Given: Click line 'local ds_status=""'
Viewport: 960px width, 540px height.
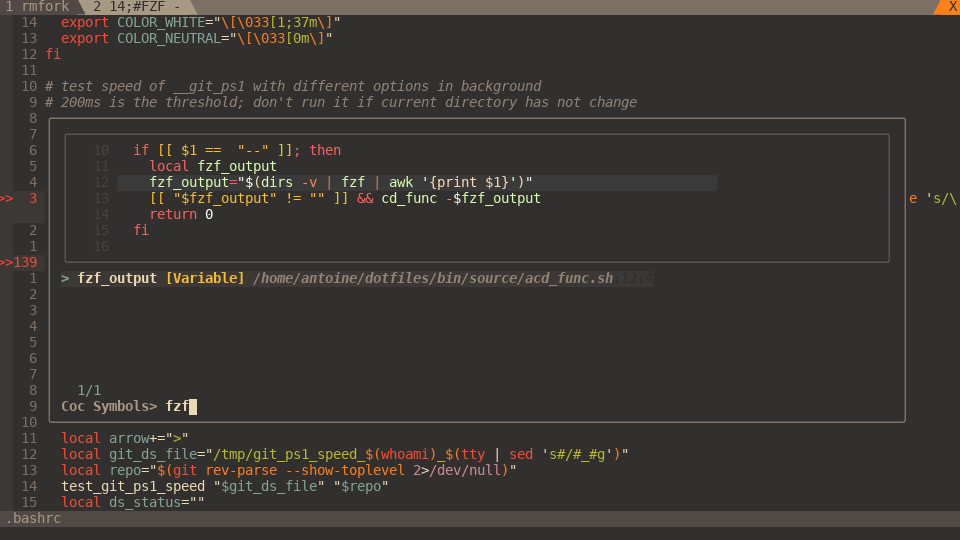Looking at the screenshot, I should point(133,502).
